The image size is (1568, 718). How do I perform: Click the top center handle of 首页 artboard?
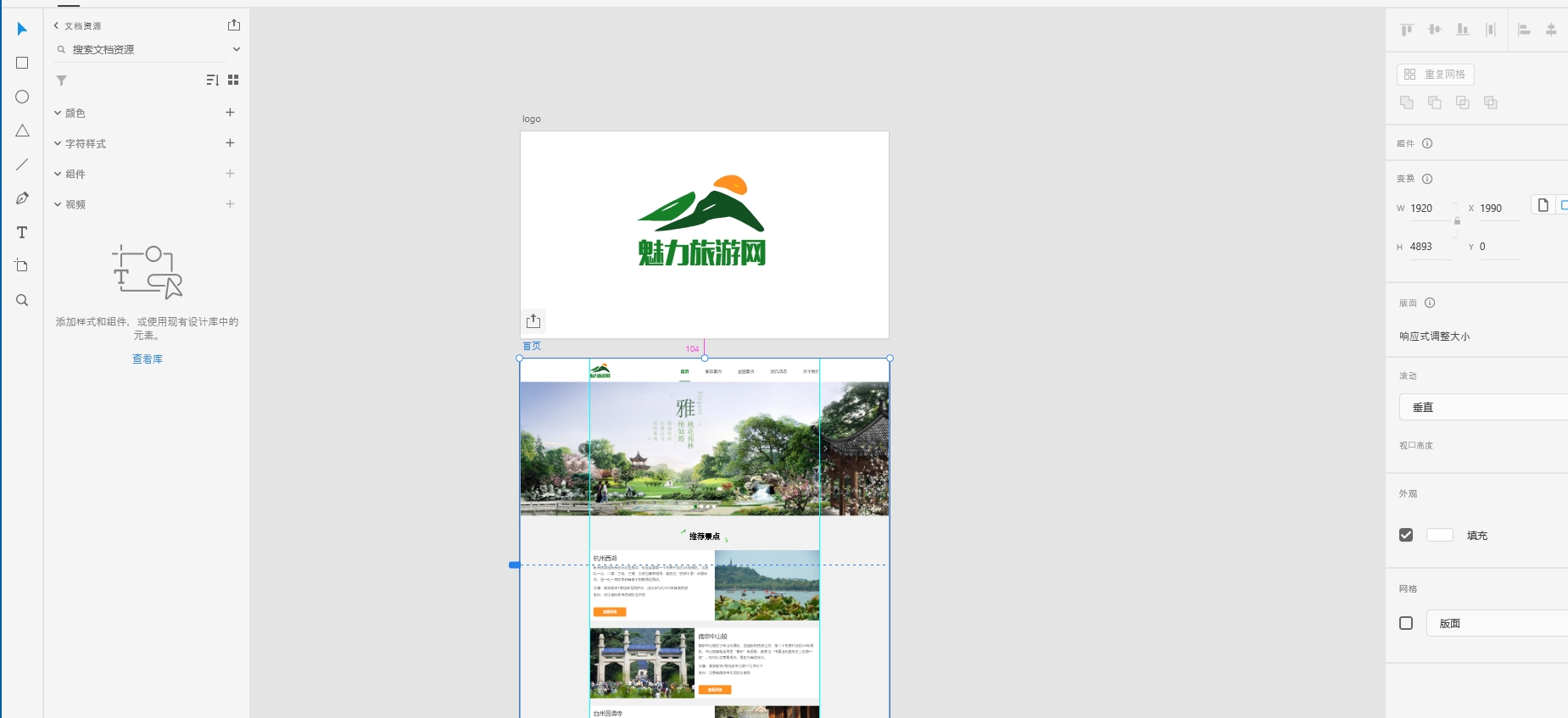coord(705,358)
